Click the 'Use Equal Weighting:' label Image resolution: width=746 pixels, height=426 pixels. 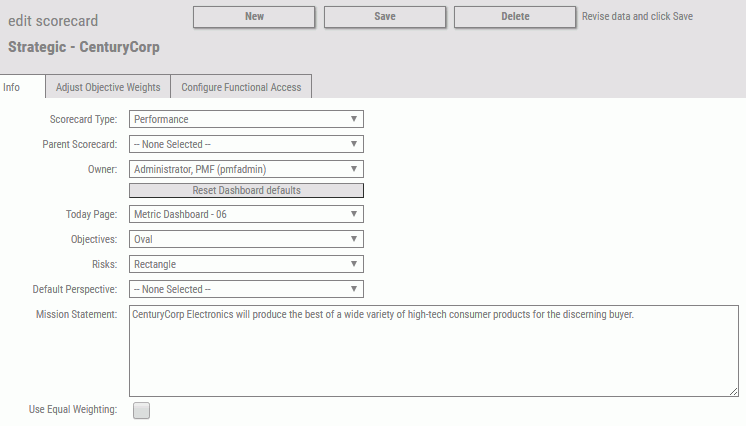click(x=73, y=410)
